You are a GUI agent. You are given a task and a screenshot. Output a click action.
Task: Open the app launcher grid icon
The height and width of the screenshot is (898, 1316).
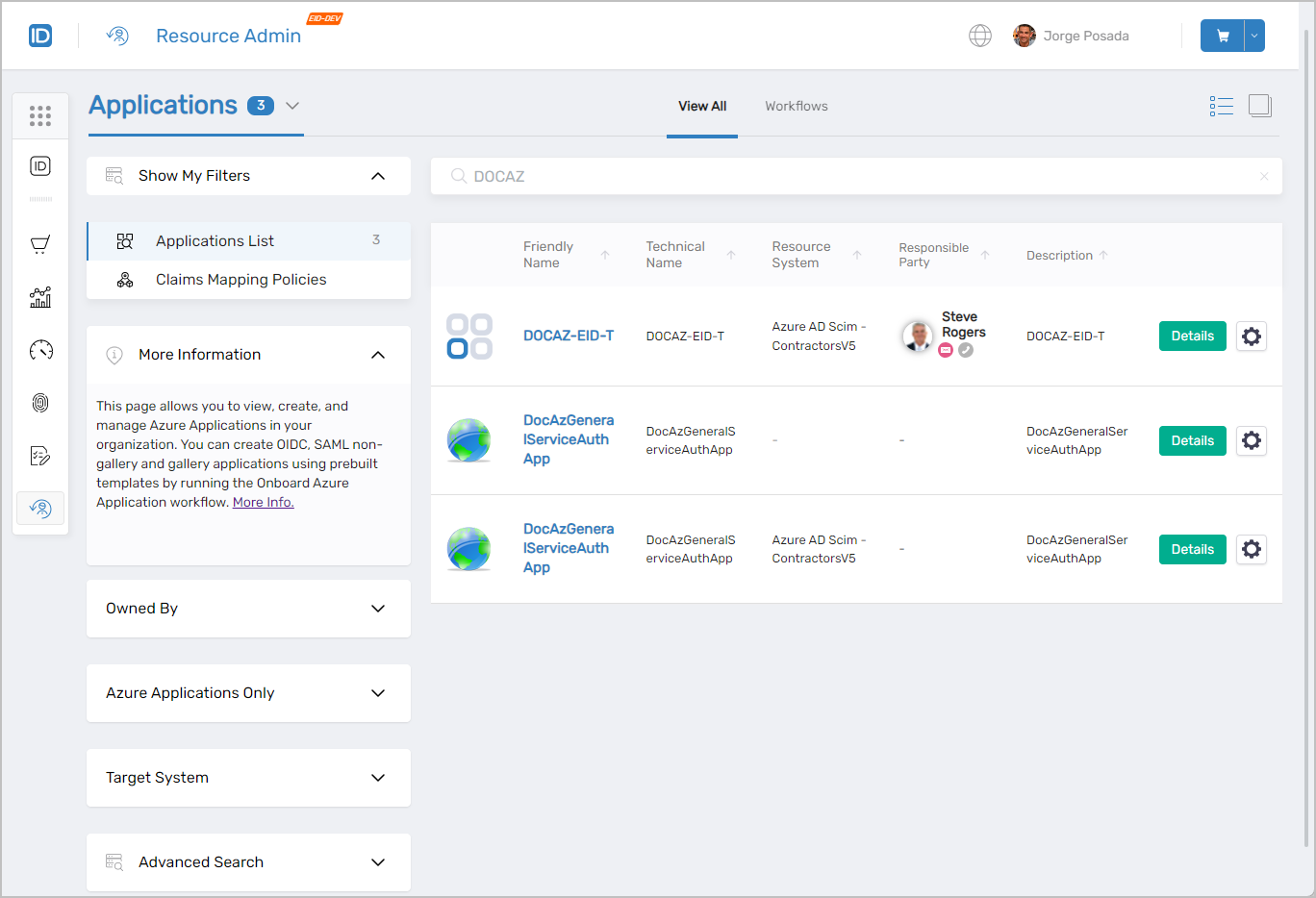pos(39,115)
